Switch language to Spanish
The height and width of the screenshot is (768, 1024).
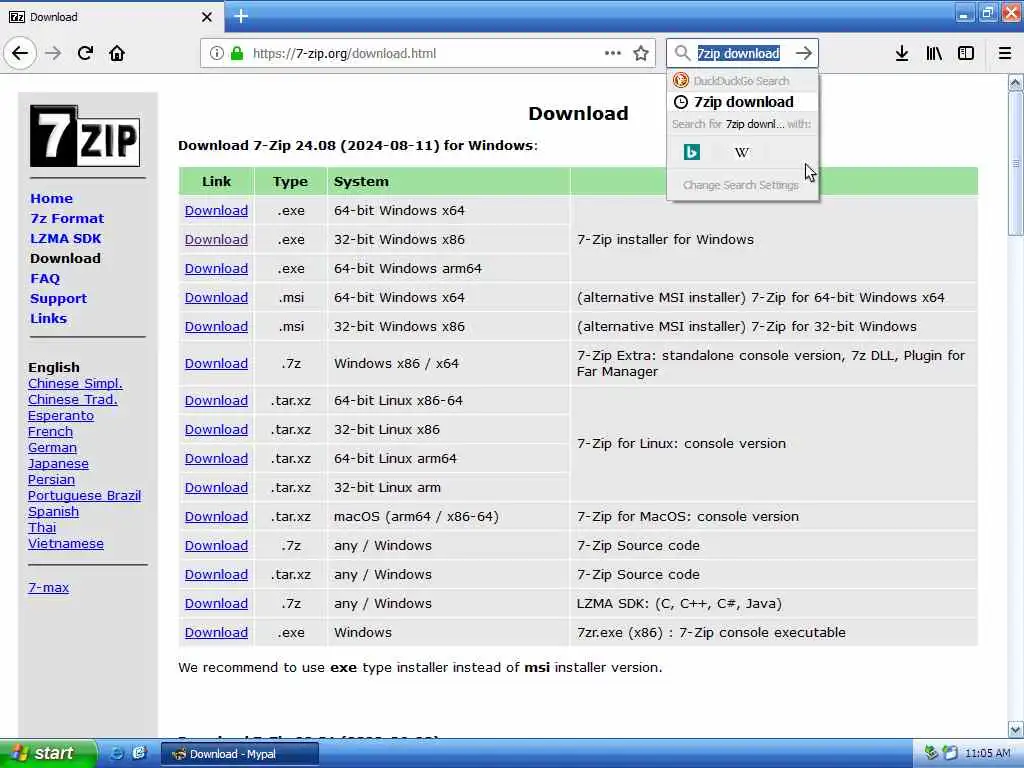pyautogui.click(x=53, y=511)
